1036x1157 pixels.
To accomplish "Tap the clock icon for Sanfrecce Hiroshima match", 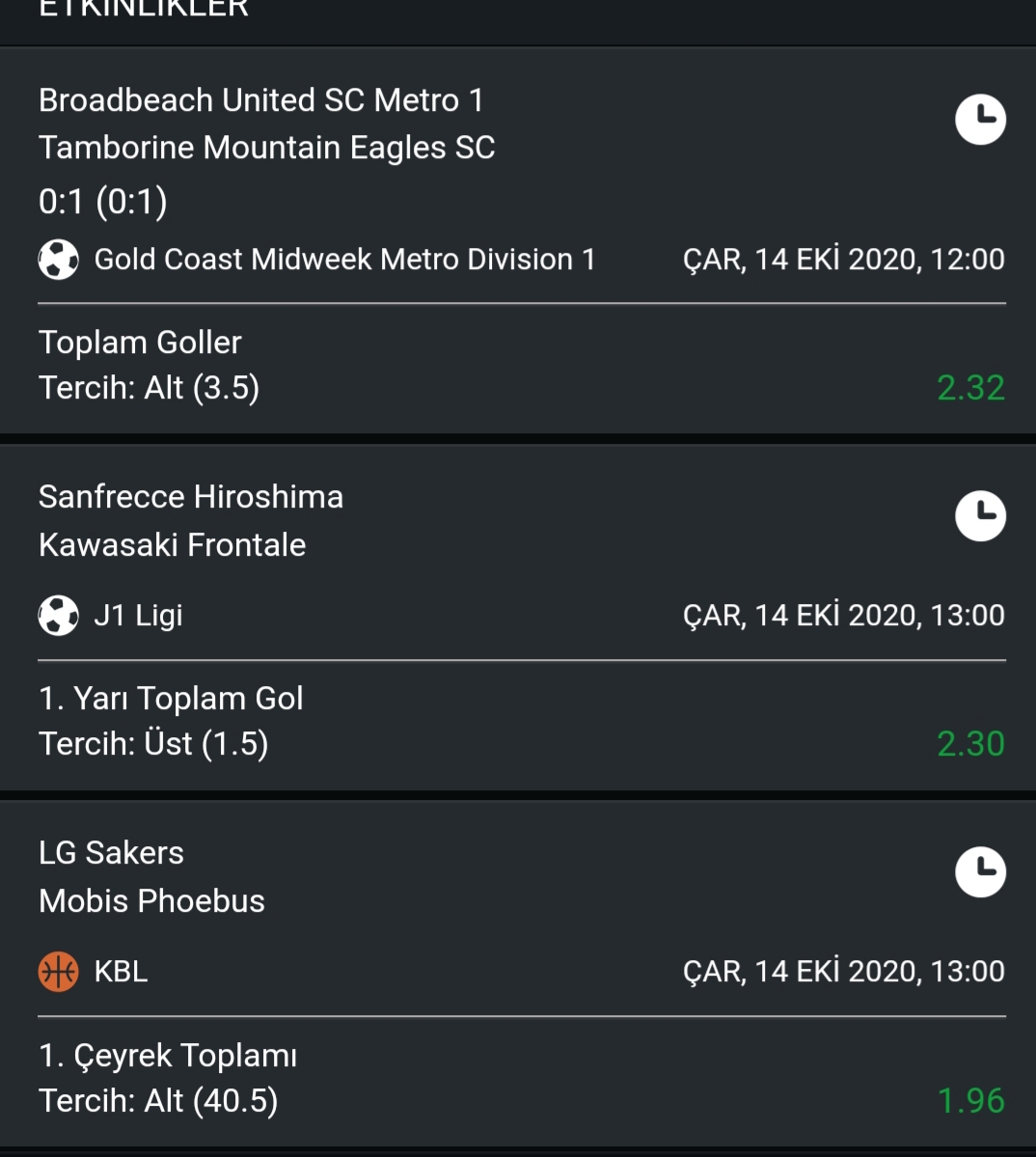I will [980, 516].
